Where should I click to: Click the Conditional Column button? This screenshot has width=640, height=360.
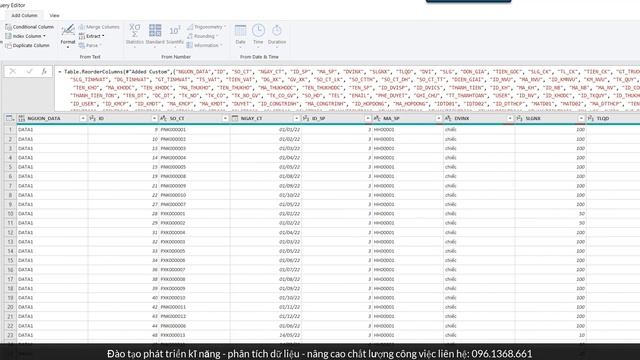29,27
